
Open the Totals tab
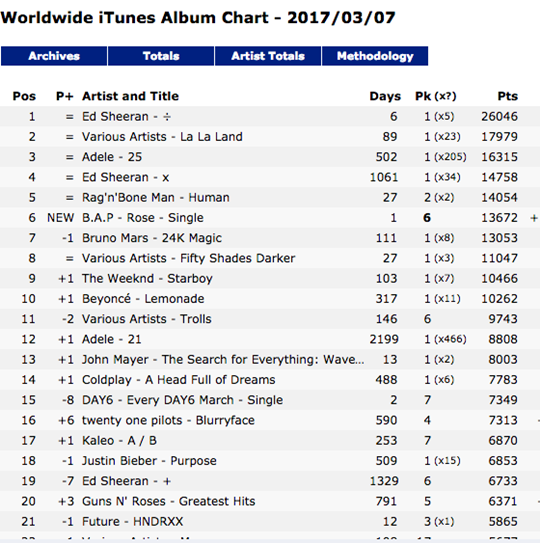pos(161,56)
